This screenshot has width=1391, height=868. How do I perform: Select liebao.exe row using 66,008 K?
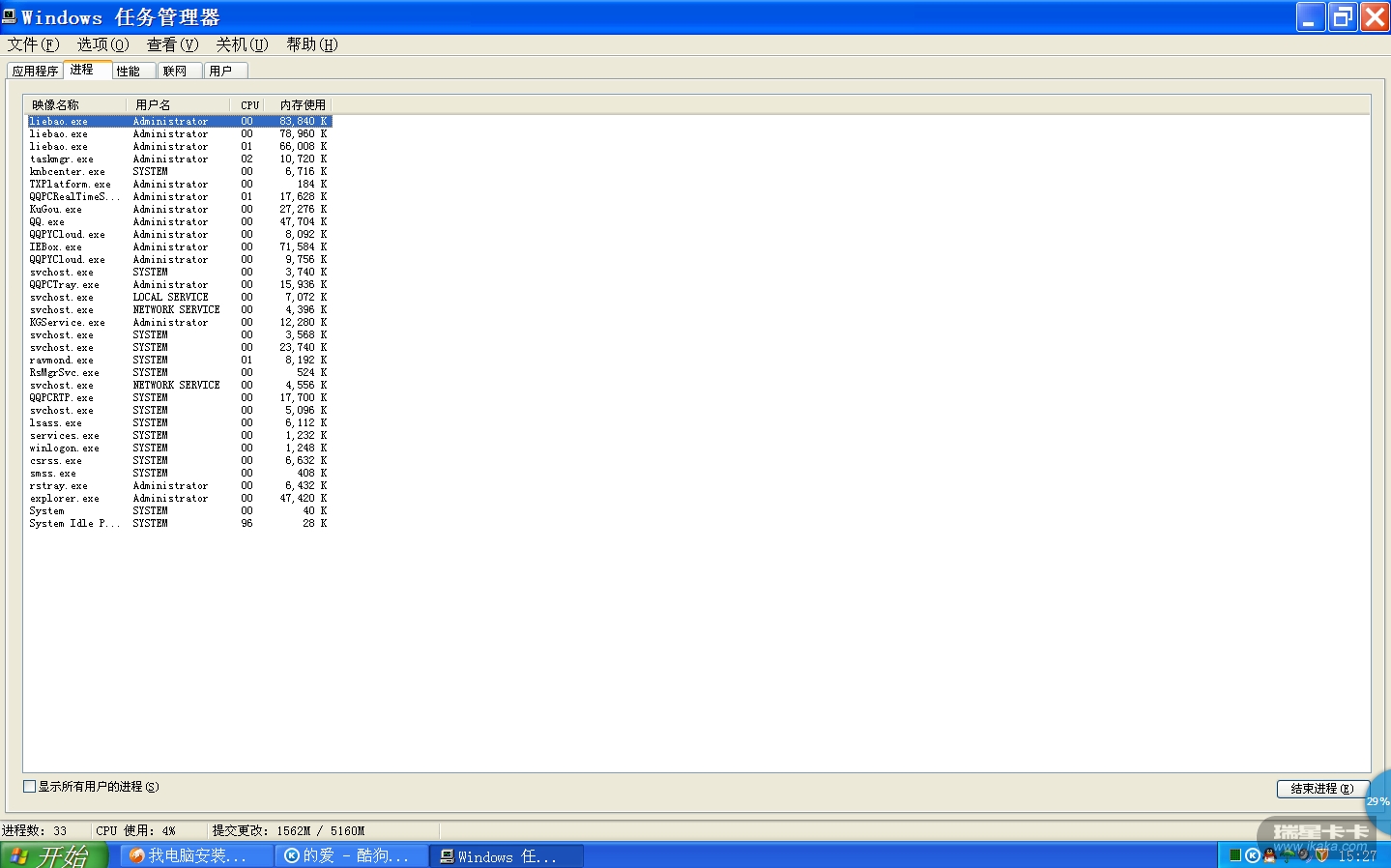coord(179,146)
